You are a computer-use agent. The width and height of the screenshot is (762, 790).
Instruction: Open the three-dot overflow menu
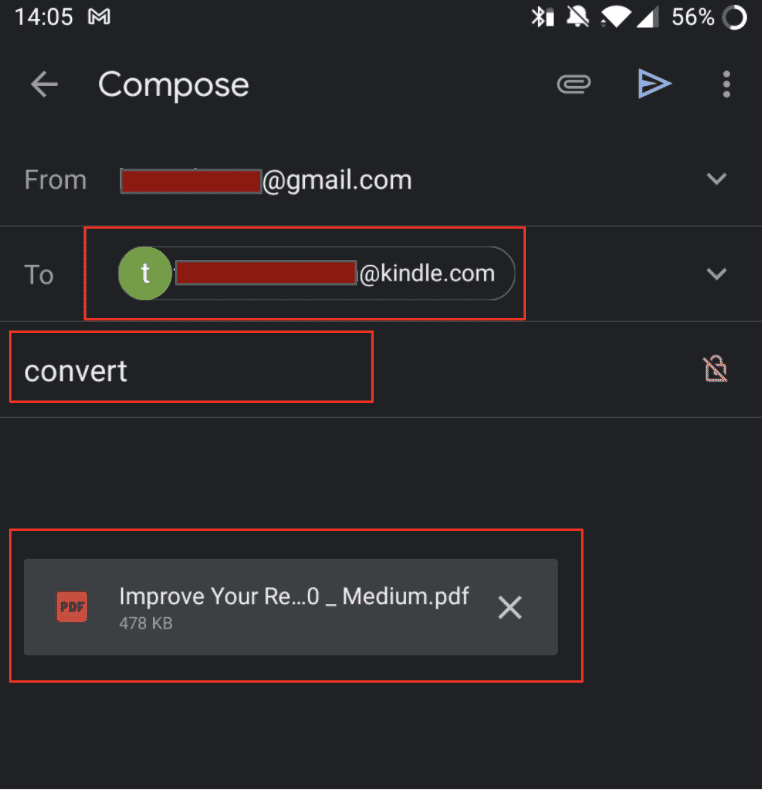[727, 85]
